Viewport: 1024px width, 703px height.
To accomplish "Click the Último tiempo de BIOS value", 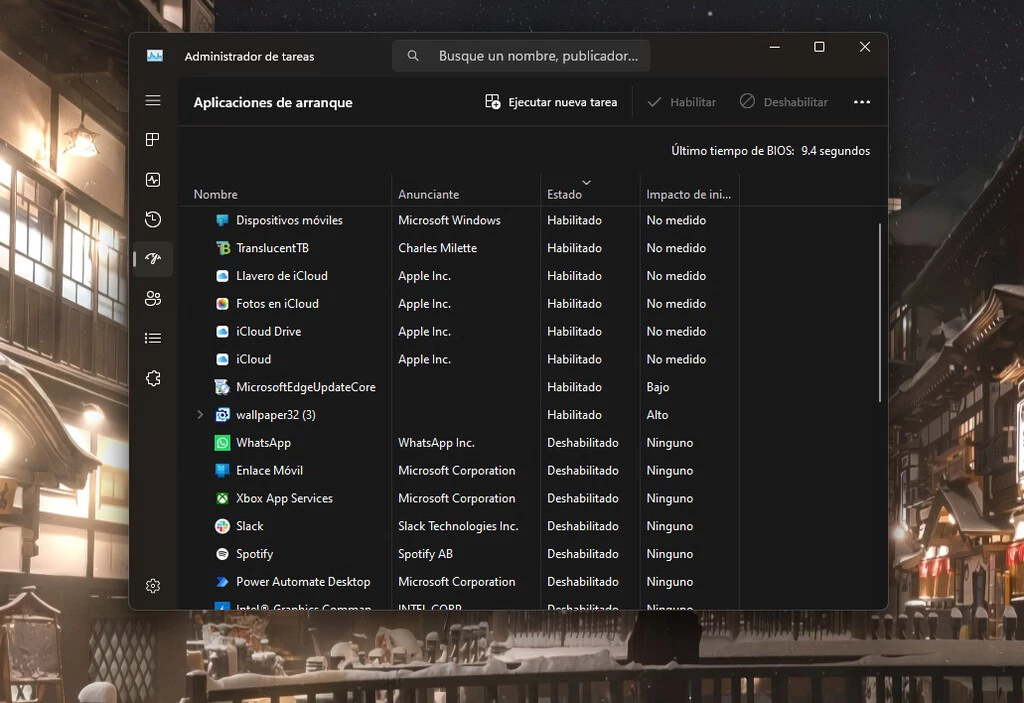I will point(836,151).
